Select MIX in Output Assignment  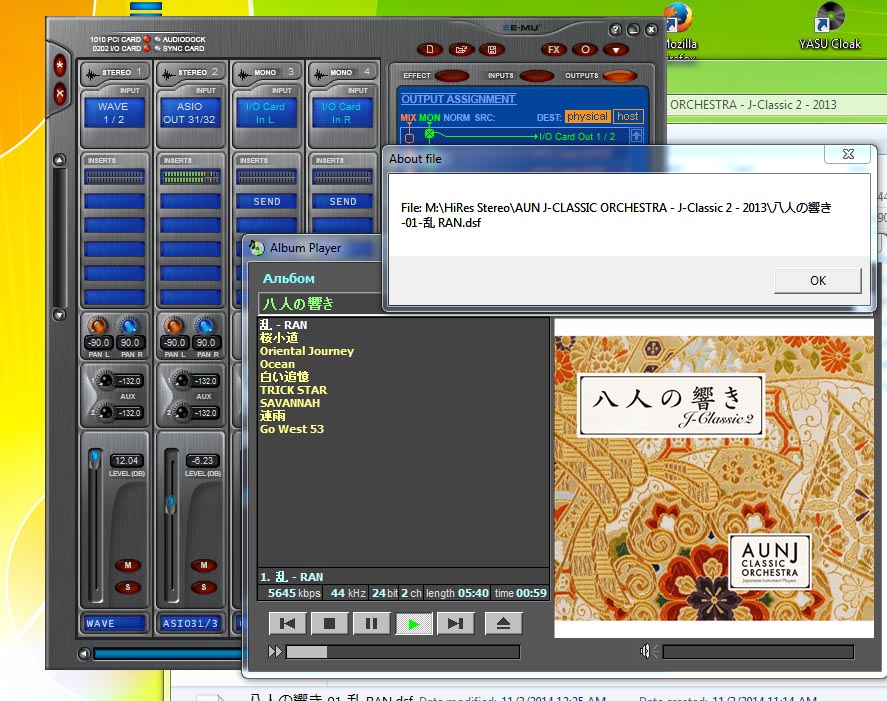[408, 118]
